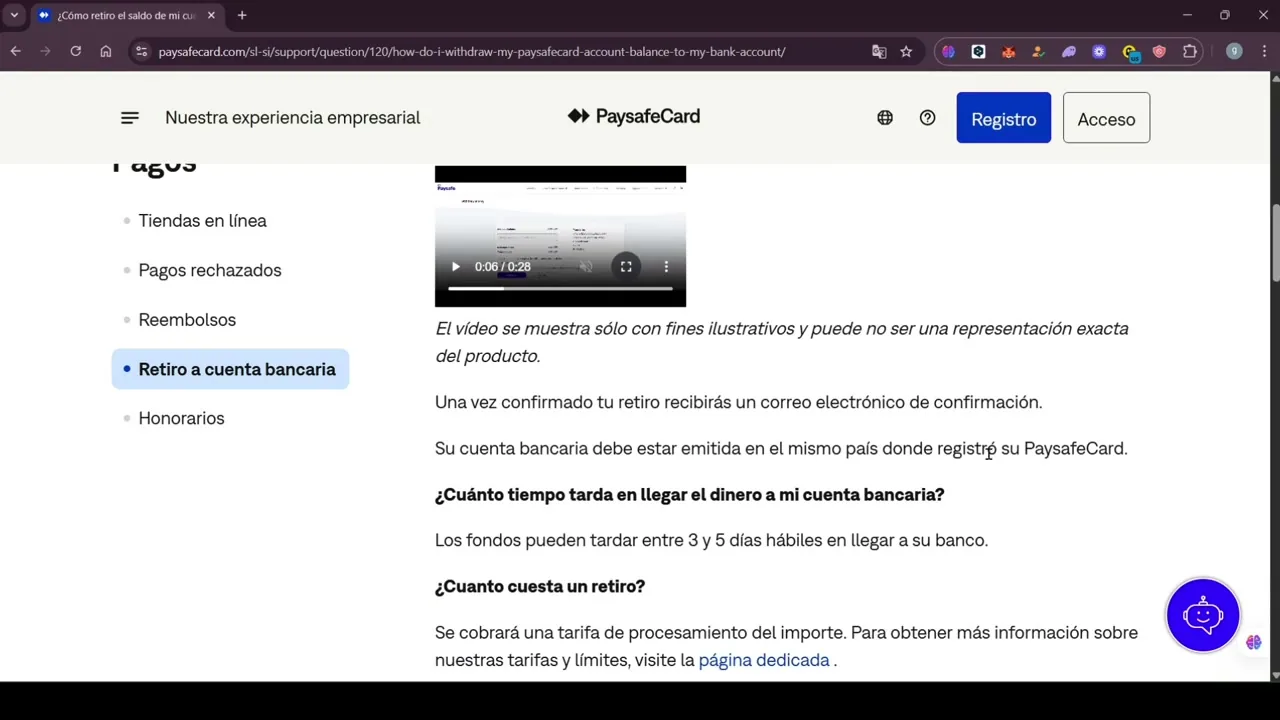Select Retiro a cuenta bancaria item
Image resolution: width=1280 pixels, height=720 pixels.
pyautogui.click(x=230, y=369)
